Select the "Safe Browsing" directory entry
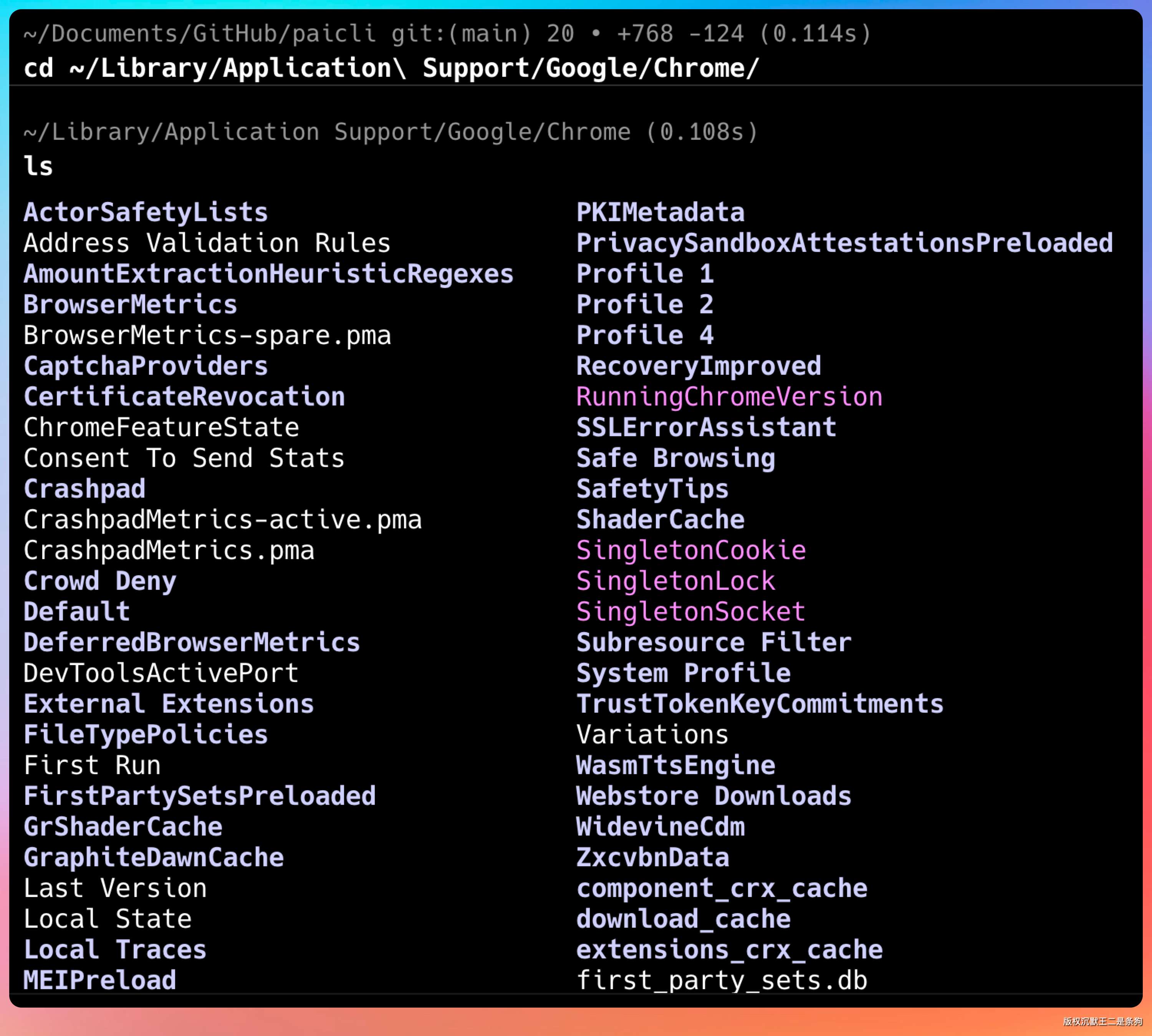This screenshot has height=1036, width=1152. coord(675,458)
